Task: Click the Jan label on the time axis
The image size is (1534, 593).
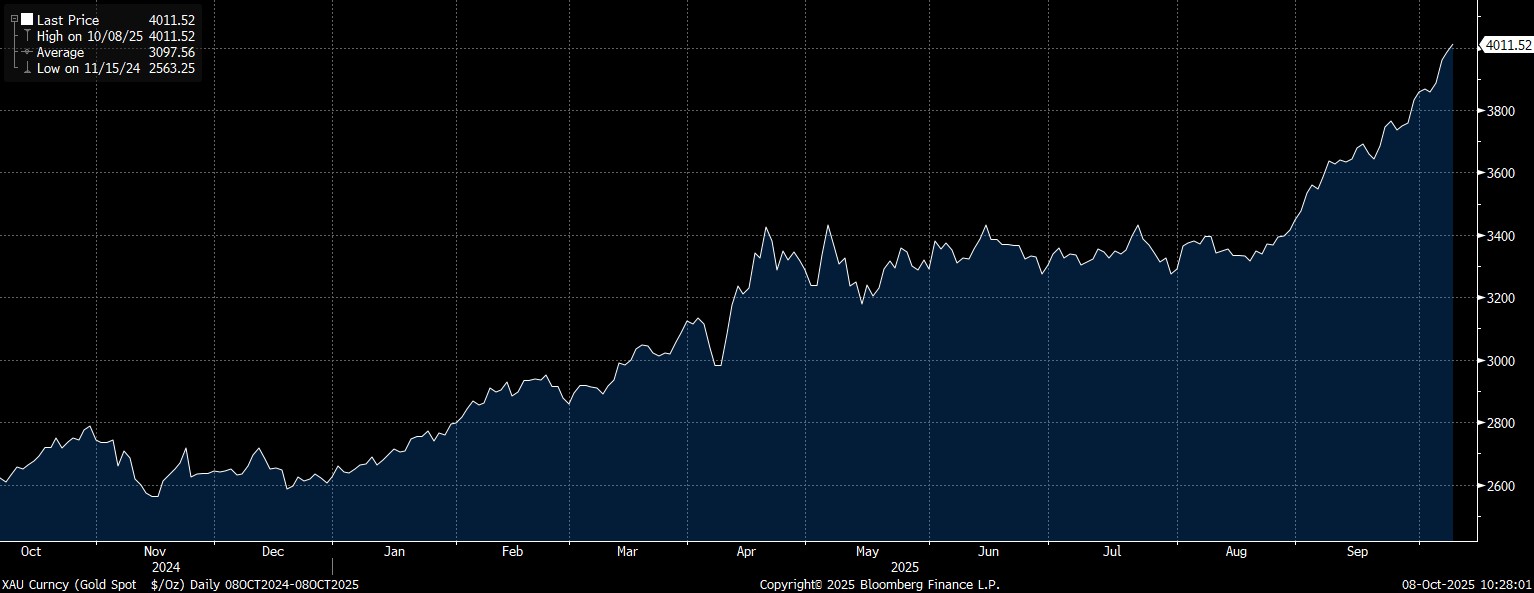Action: 394,551
